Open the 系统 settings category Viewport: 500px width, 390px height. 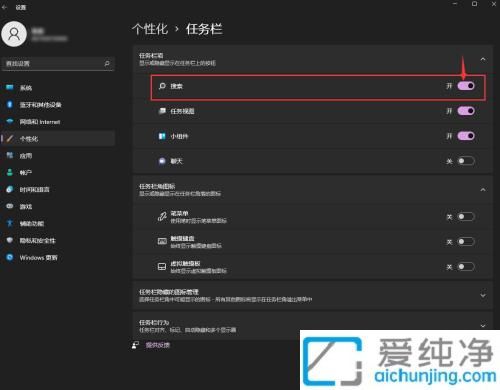[58, 88]
